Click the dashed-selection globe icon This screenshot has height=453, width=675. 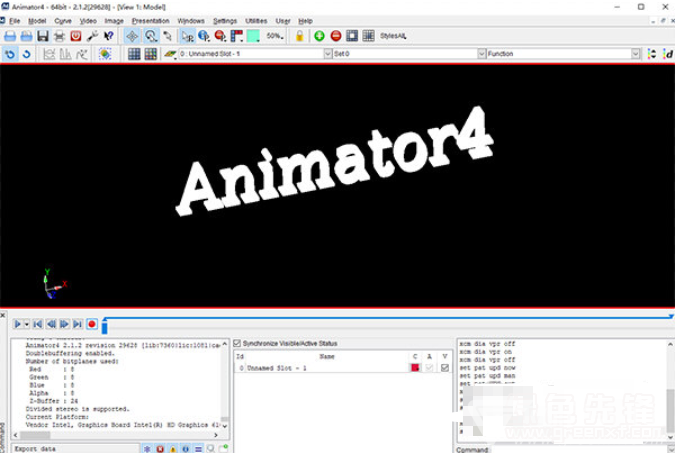point(105,54)
